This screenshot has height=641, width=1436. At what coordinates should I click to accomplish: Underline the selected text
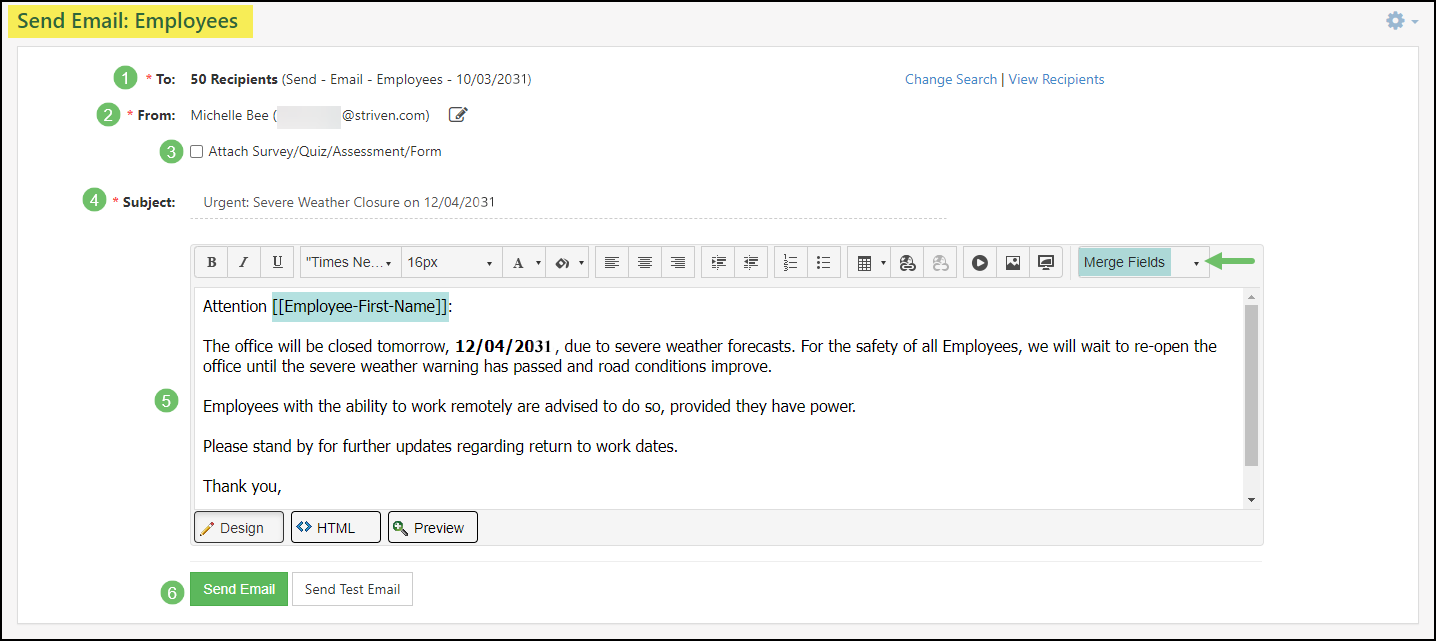277,262
